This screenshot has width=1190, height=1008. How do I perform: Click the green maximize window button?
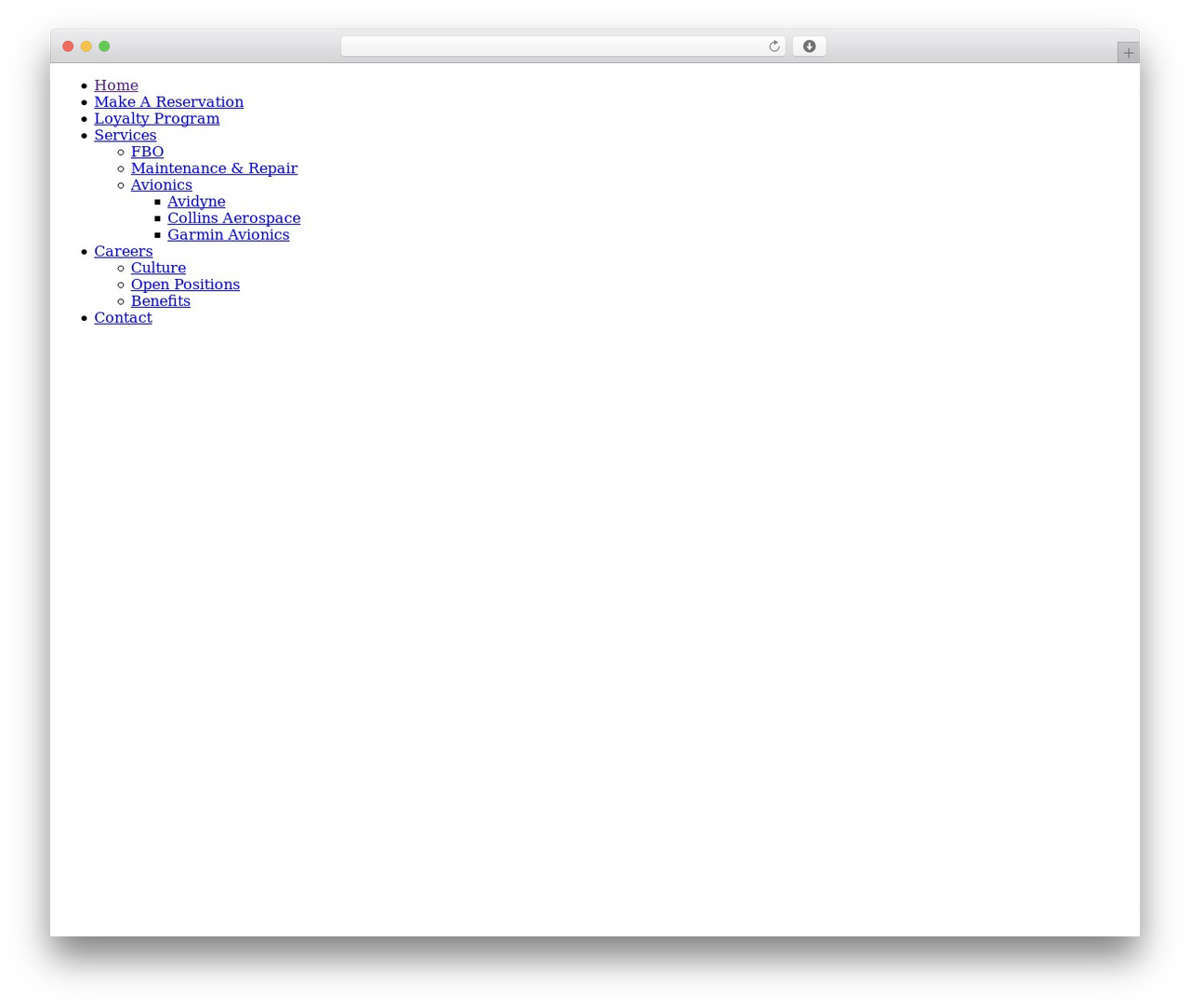tap(104, 46)
